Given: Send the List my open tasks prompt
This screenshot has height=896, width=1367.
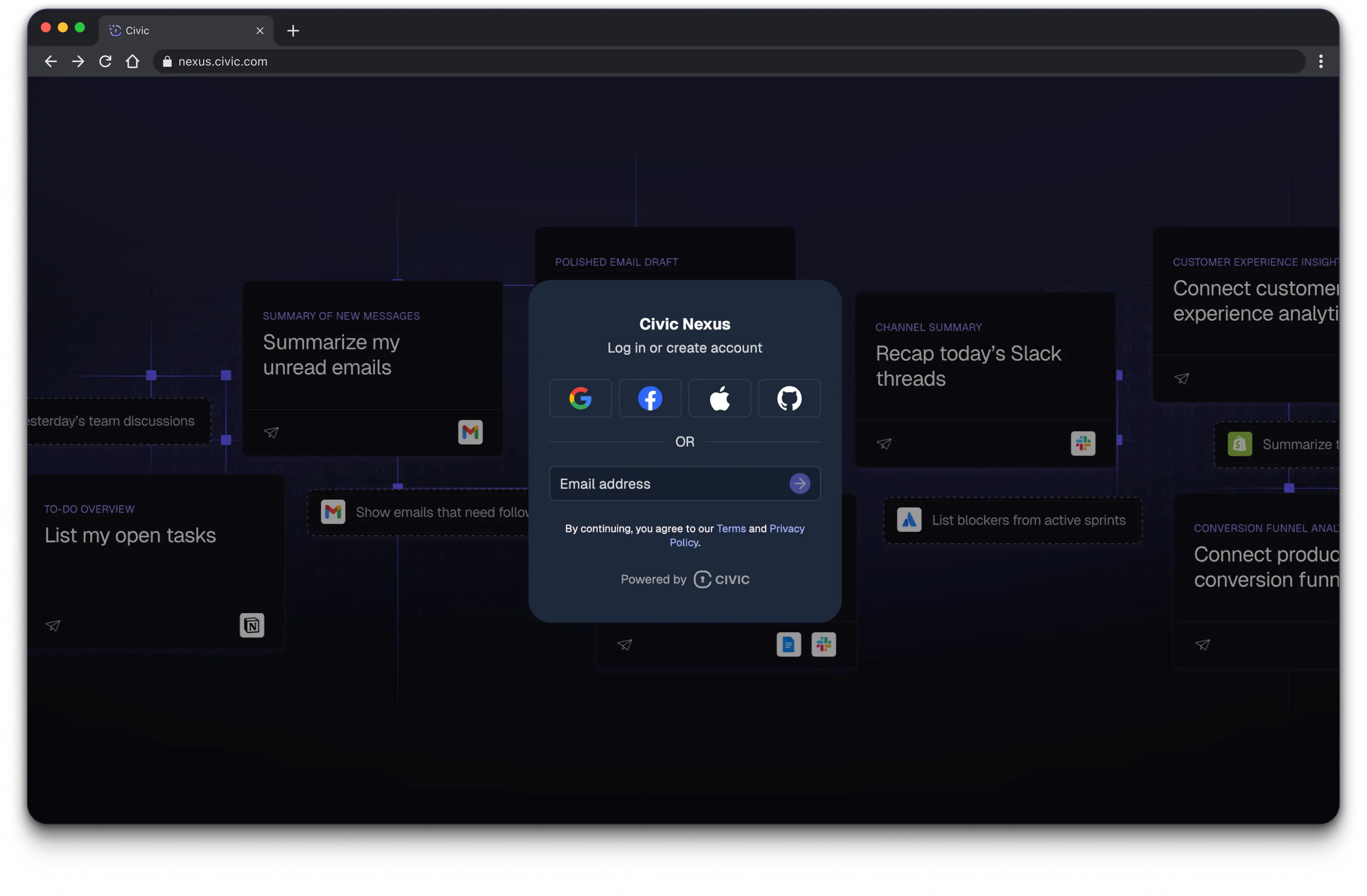Looking at the screenshot, I should pos(53,625).
